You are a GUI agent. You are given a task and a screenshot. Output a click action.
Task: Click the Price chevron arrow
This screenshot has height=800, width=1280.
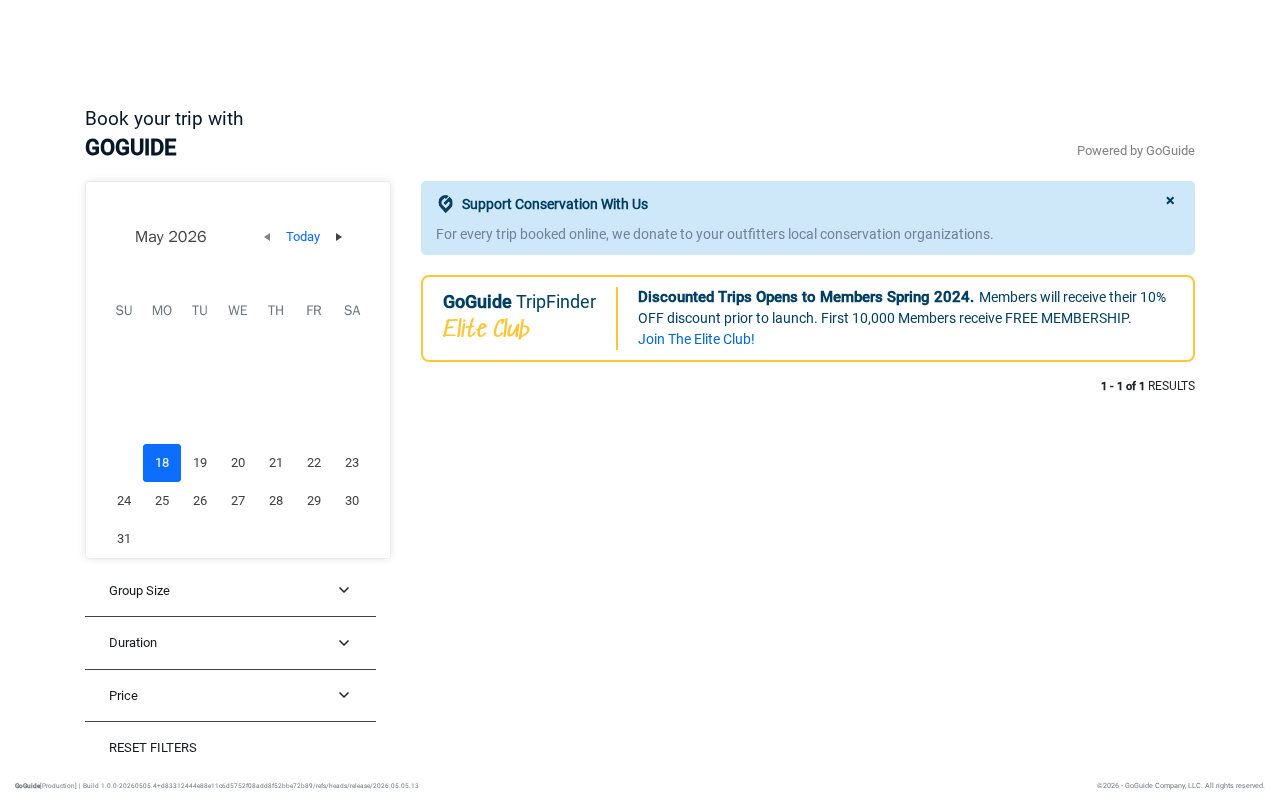point(344,695)
